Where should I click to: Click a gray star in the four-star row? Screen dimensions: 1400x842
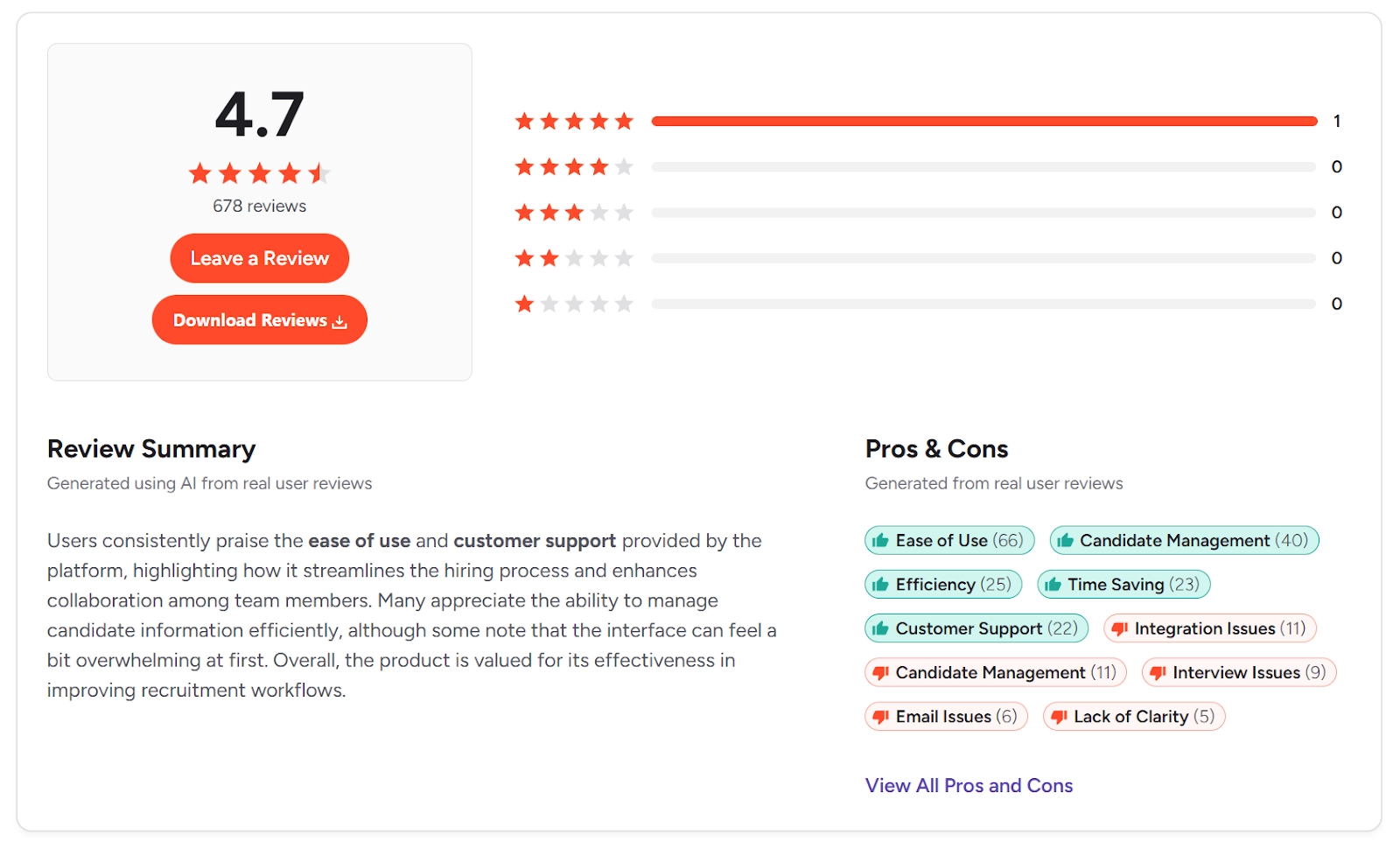625,165
